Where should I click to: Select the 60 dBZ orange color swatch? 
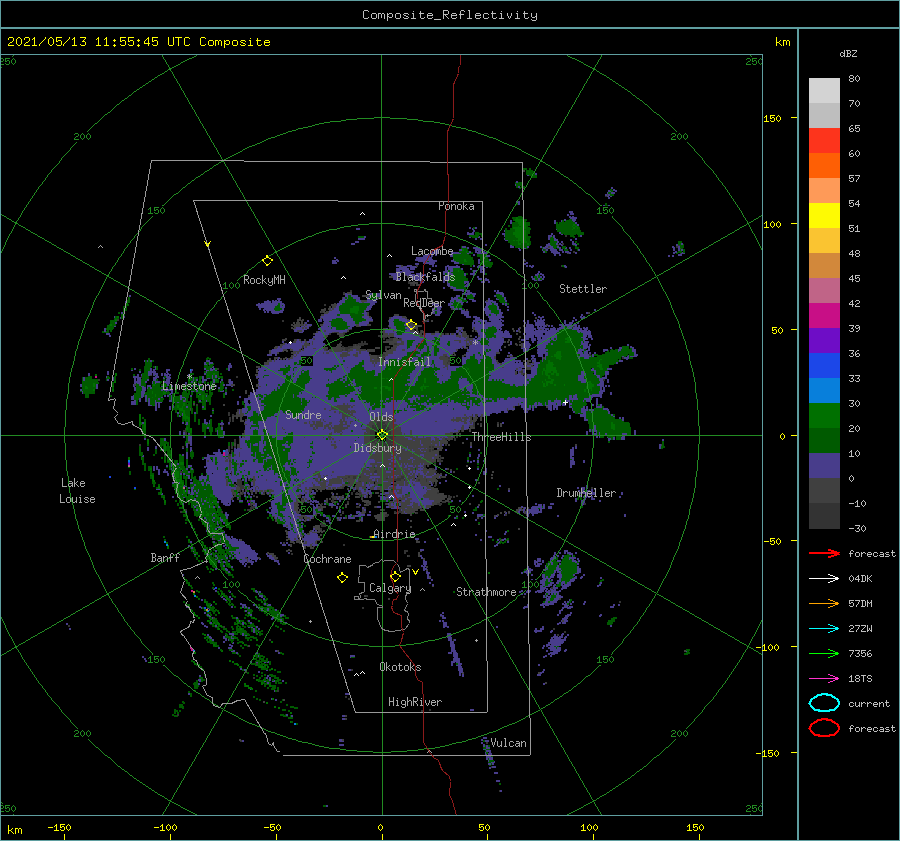(x=824, y=165)
